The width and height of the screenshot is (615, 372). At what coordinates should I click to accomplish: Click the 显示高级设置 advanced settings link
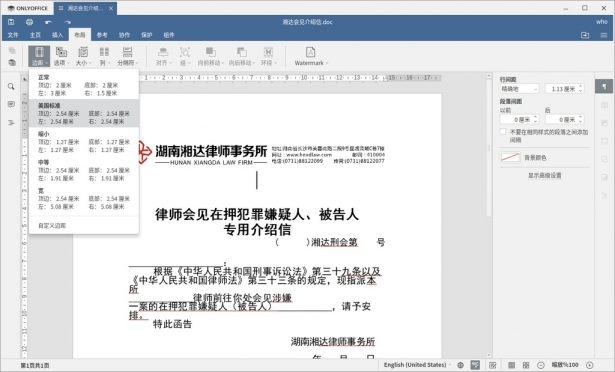coord(544,175)
